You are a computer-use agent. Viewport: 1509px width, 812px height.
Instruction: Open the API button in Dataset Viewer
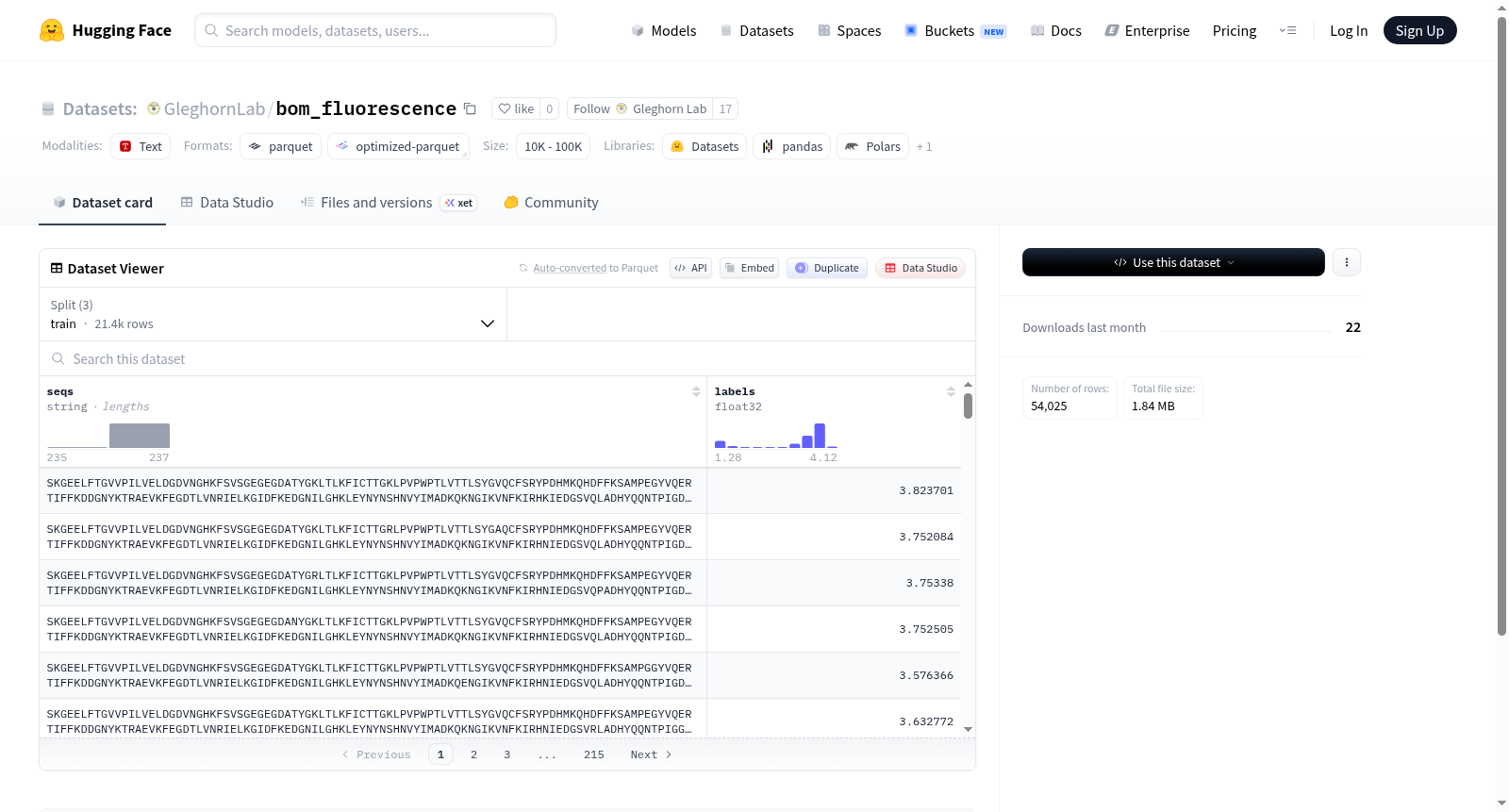(x=690, y=268)
